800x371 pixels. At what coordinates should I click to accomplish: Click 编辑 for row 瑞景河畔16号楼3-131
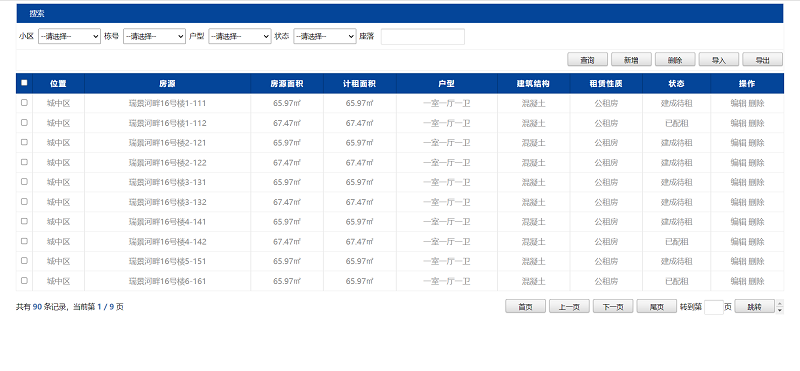point(738,182)
